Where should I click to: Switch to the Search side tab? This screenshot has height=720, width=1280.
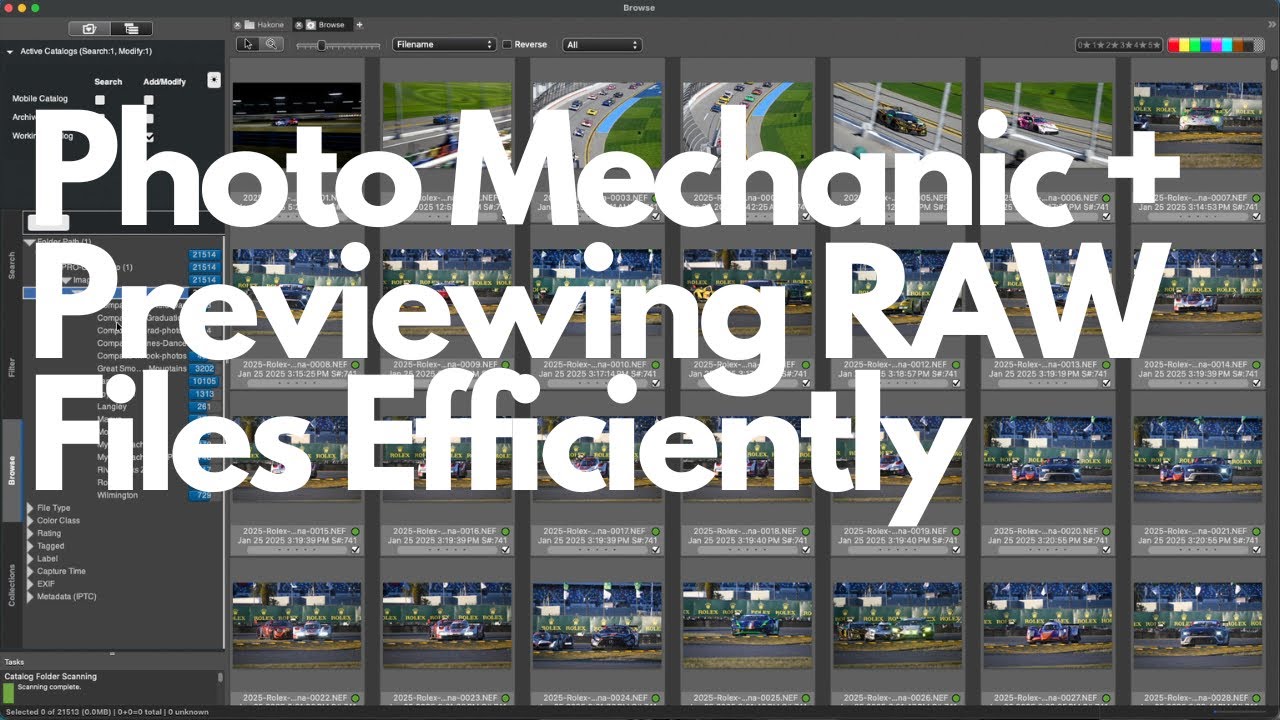pyautogui.click(x=12, y=265)
